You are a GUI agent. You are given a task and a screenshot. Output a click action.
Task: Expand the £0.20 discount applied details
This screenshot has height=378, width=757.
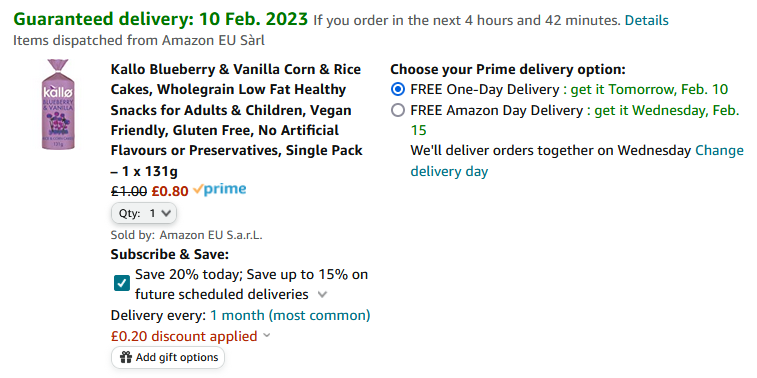(267, 336)
